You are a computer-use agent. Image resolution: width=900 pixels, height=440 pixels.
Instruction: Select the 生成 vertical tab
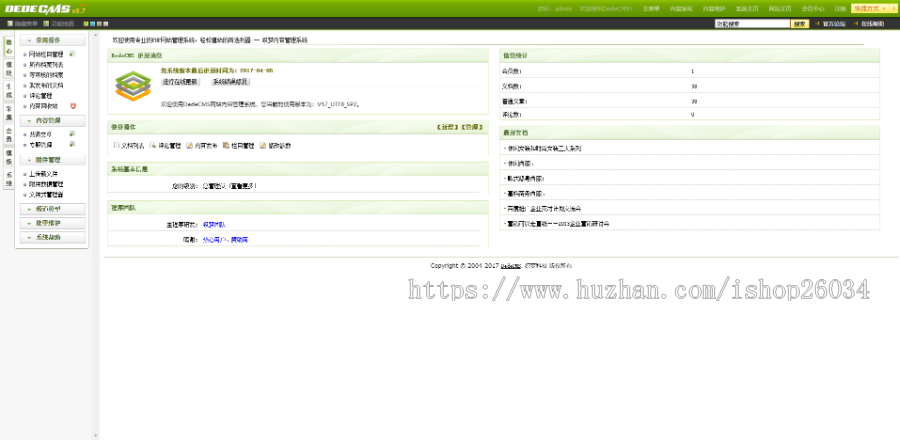coord(9,90)
